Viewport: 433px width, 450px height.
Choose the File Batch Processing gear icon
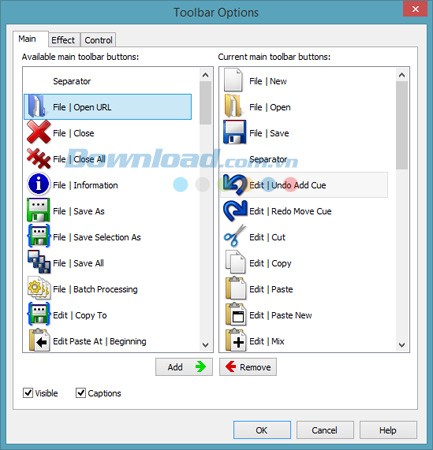pyautogui.click(x=39, y=288)
